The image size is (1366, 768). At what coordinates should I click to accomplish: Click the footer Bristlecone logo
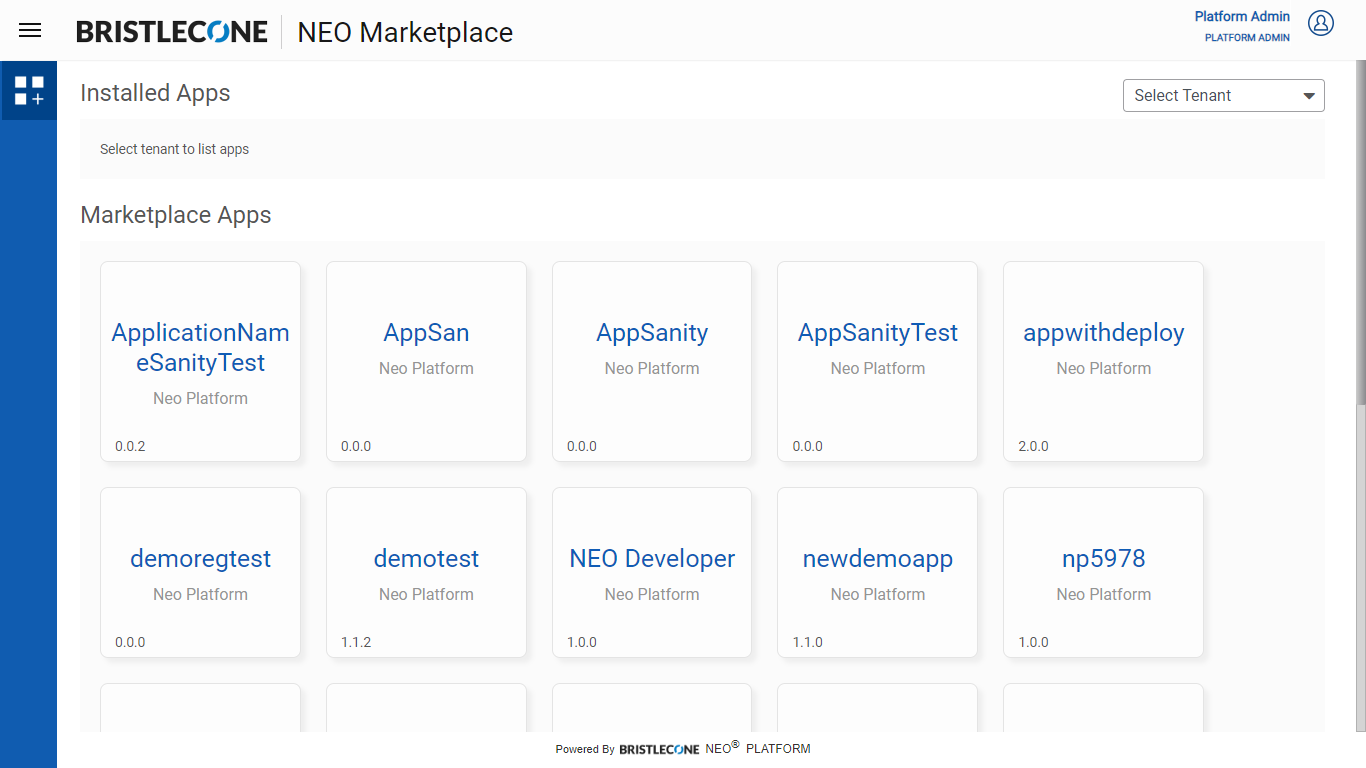[x=659, y=749]
